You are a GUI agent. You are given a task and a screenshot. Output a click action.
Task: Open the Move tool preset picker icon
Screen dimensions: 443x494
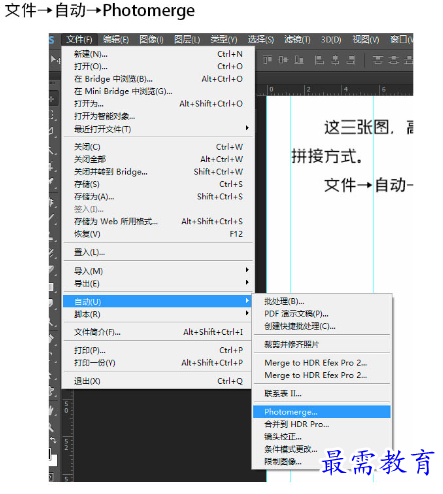point(55,60)
